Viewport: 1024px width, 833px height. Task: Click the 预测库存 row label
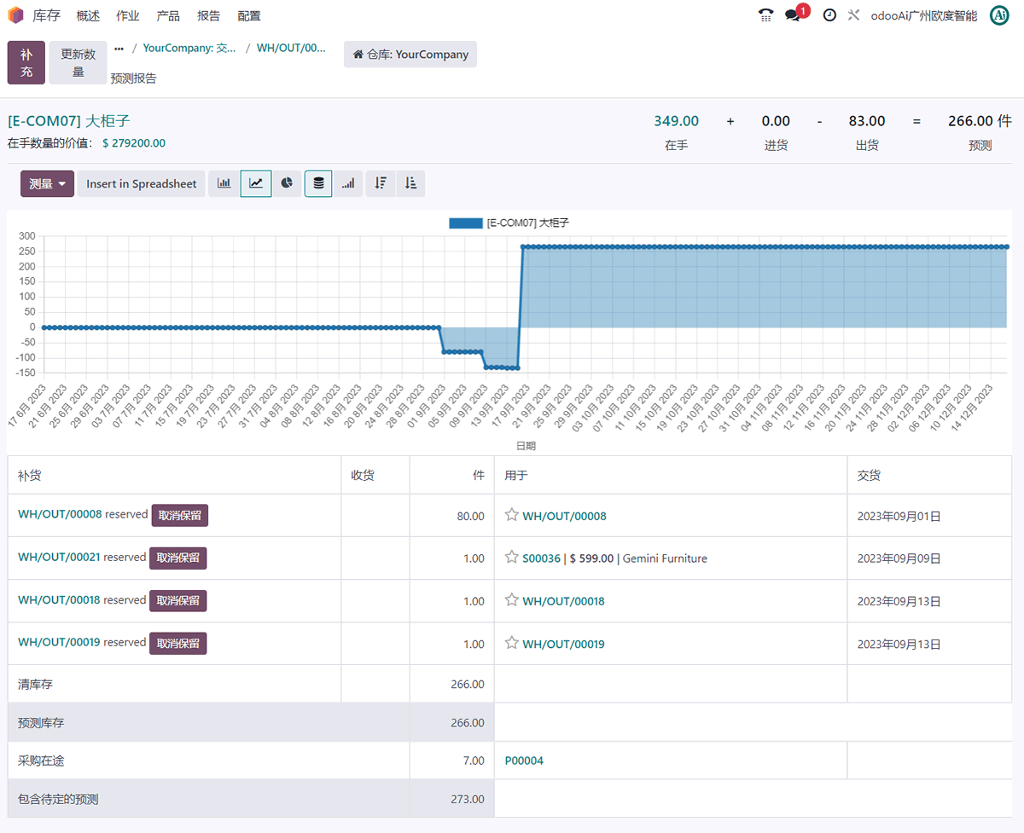(41, 723)
